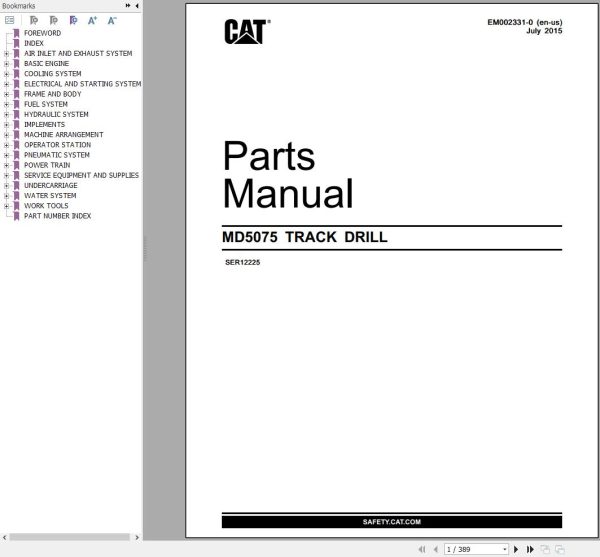The height and width of the screenshot is (557, 600).
Task: Select the MACHINE ARRANGEMENT bookmark
Action: tap(64, 135)
